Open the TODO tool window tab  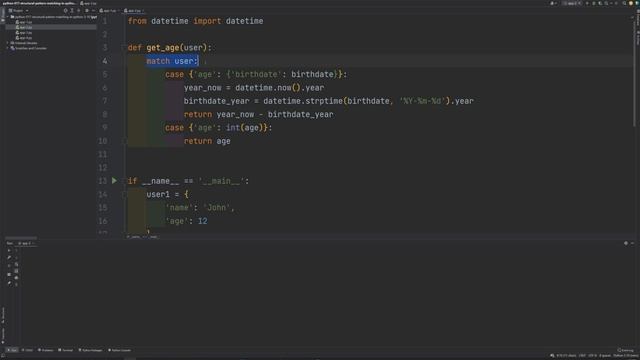point(27,350)
